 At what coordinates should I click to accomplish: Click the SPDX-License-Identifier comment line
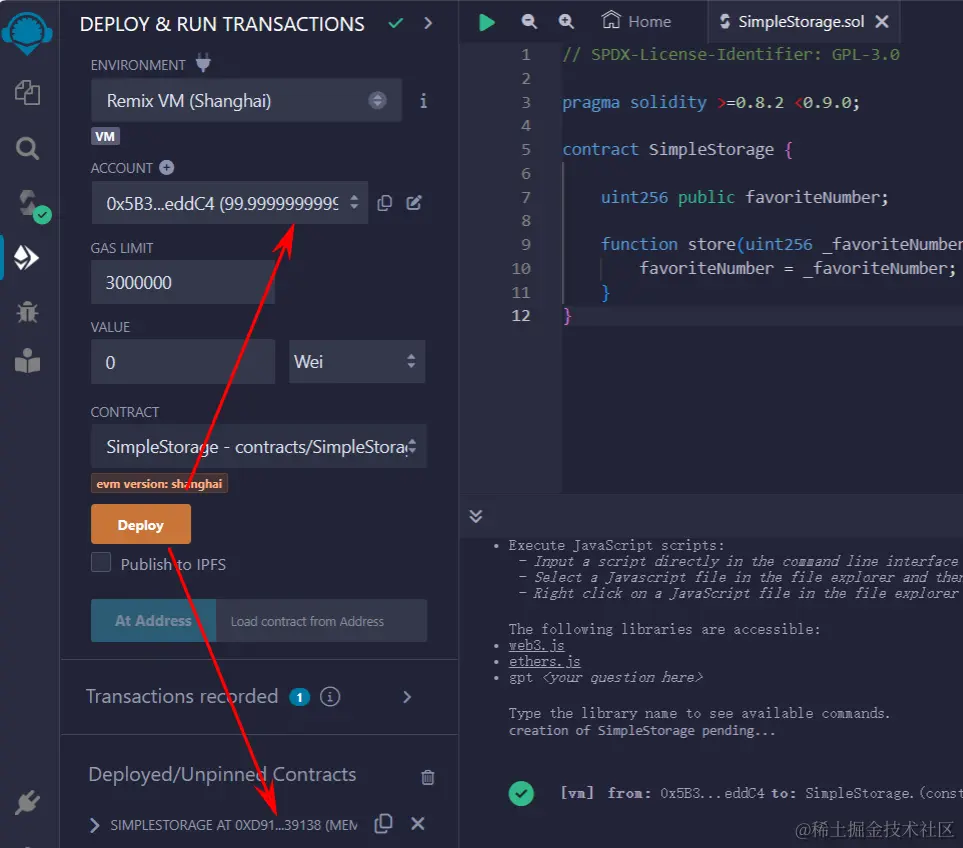[731, 55]
